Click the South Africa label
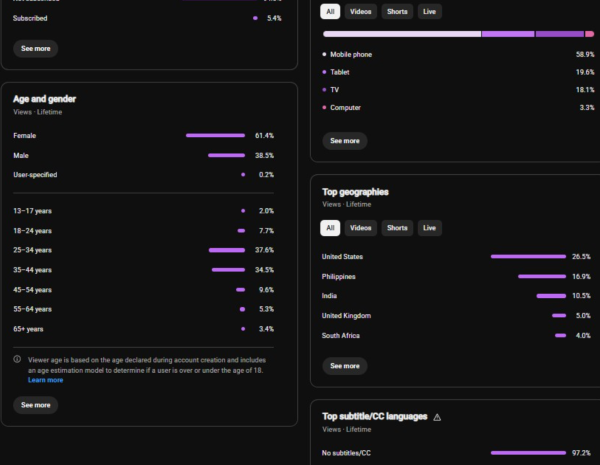Image resolution: width=600 pixels, height=465 pixels. point(341,336)
